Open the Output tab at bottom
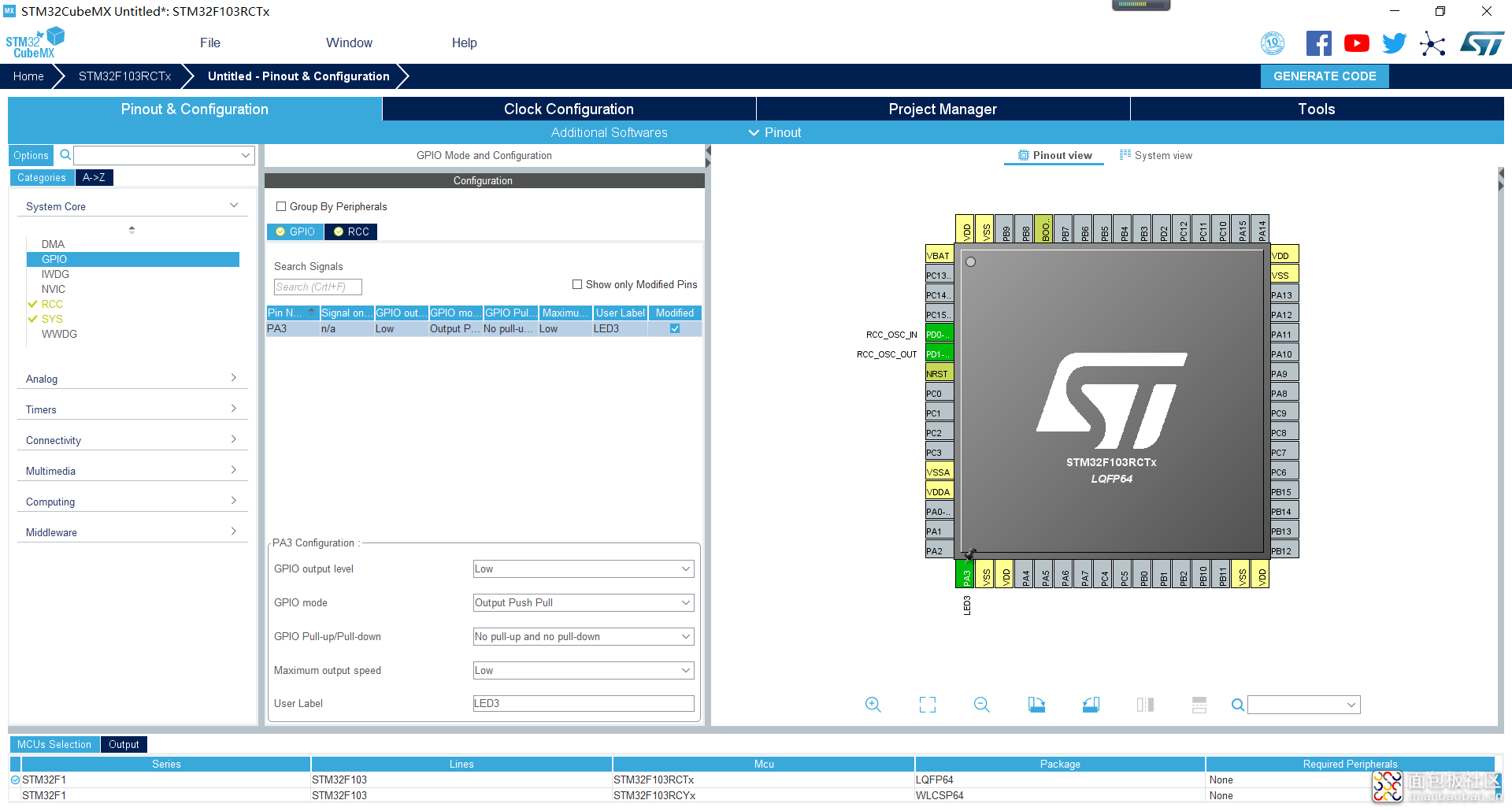The image size is (1512, 811). [124, 744]
